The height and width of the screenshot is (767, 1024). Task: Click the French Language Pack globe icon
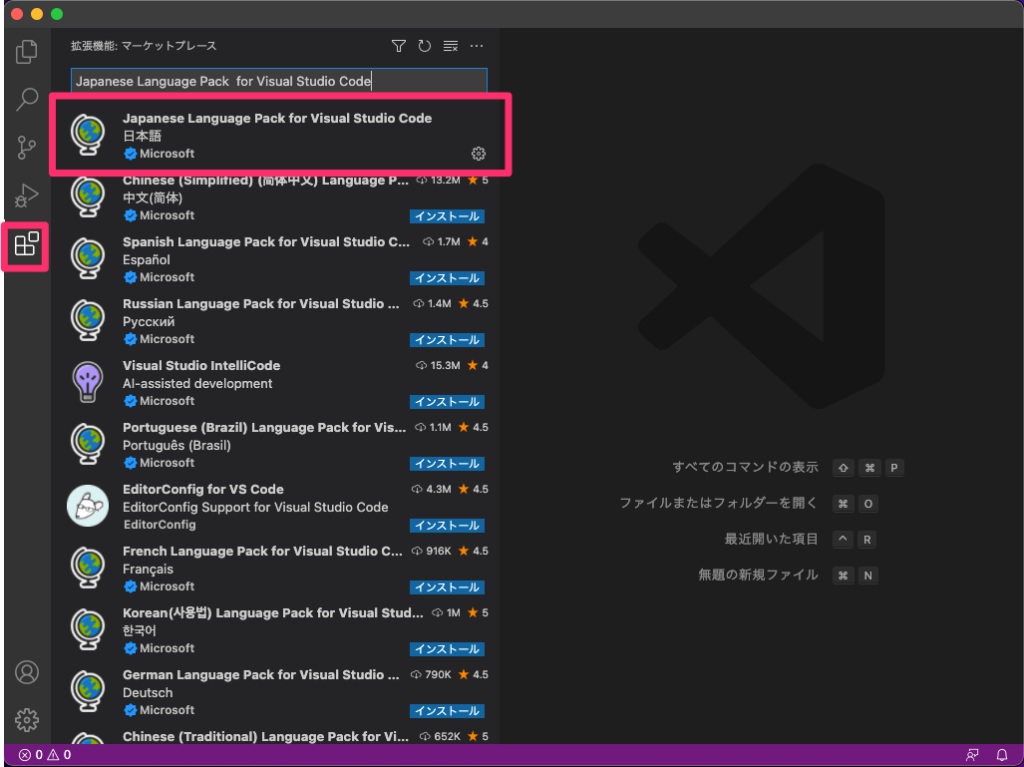point(88,568)
